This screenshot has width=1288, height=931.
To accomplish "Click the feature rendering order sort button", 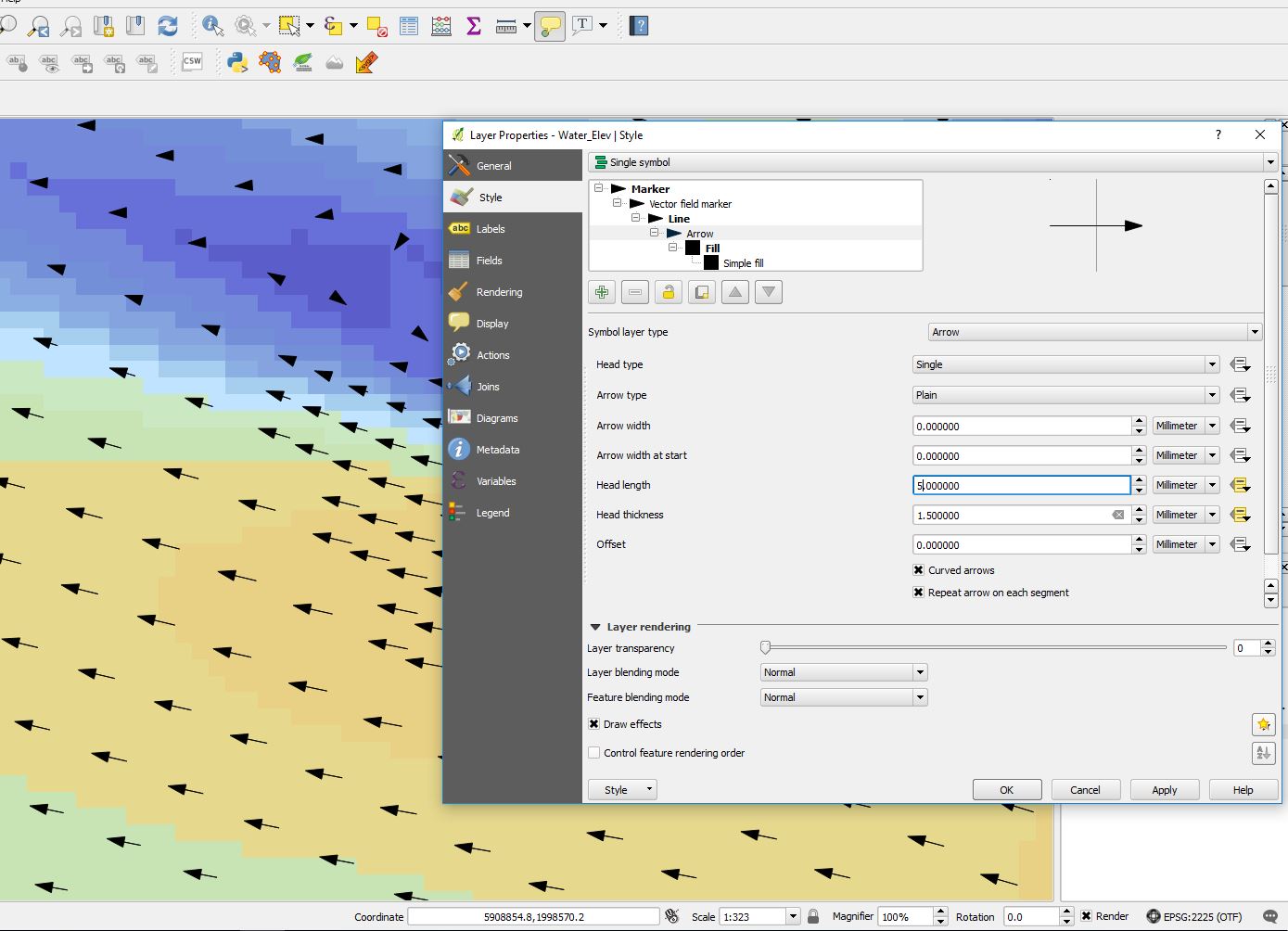I will tap(1263, 753).
